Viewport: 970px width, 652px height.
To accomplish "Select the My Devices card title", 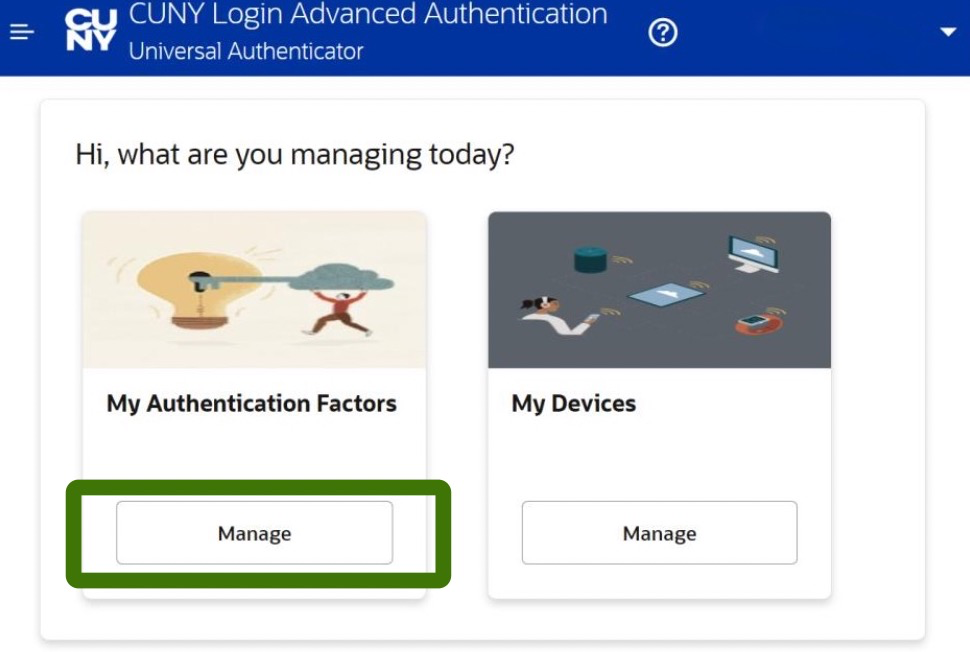I will (x=573, y=403).
